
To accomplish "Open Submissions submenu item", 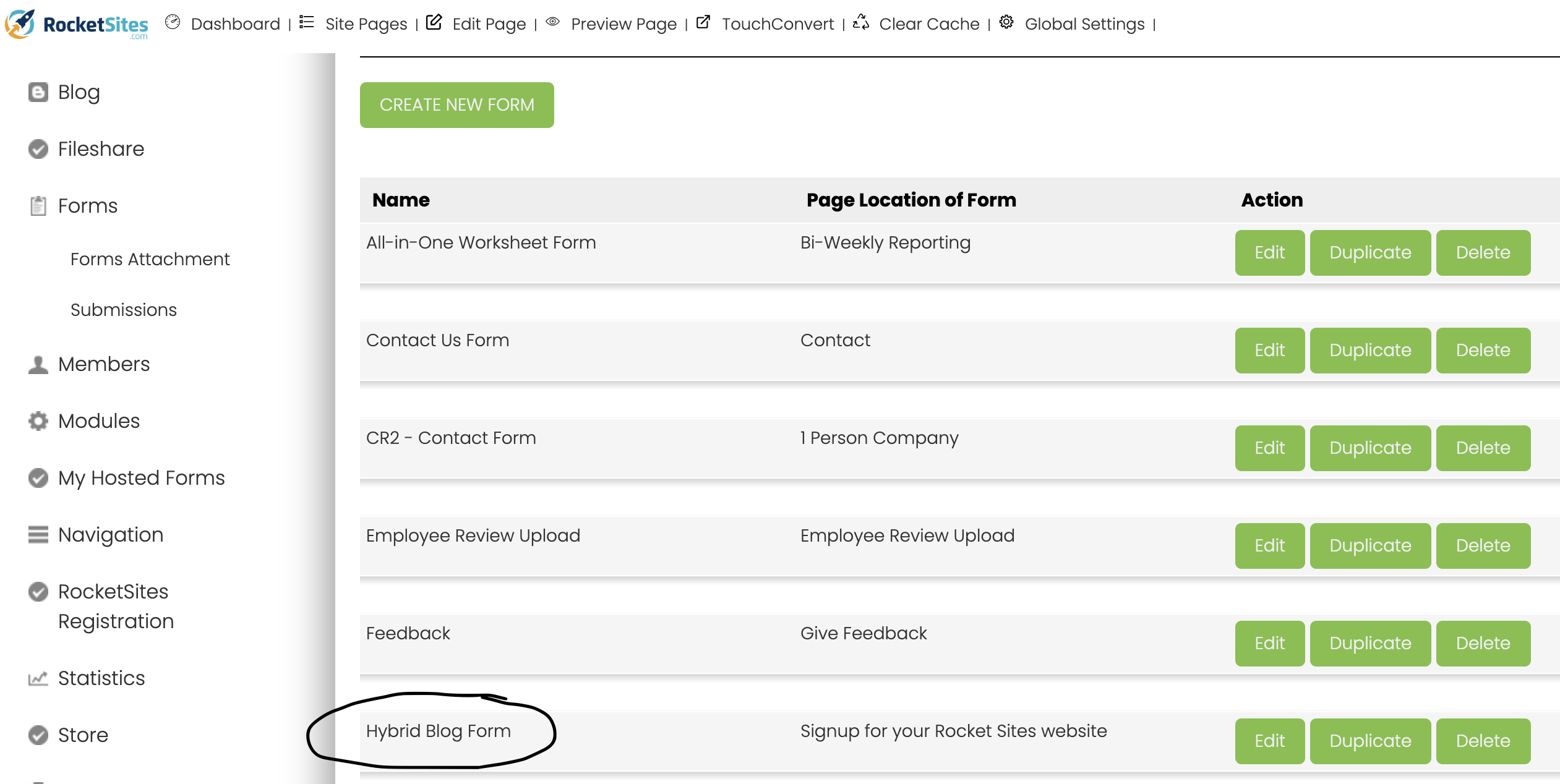I will [x=123, y=310].
